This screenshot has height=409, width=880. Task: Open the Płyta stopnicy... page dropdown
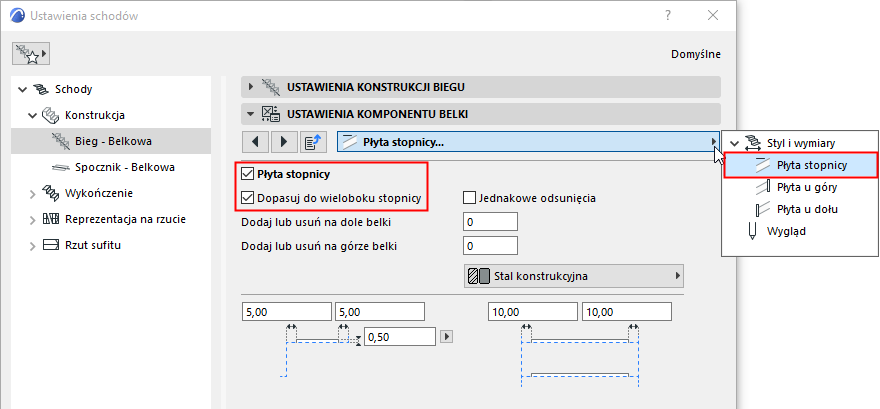coord(529,142)
